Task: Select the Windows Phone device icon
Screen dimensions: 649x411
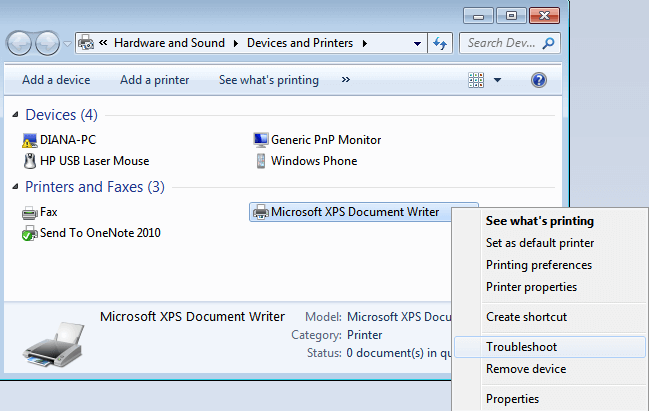Action: pos(261,161)
